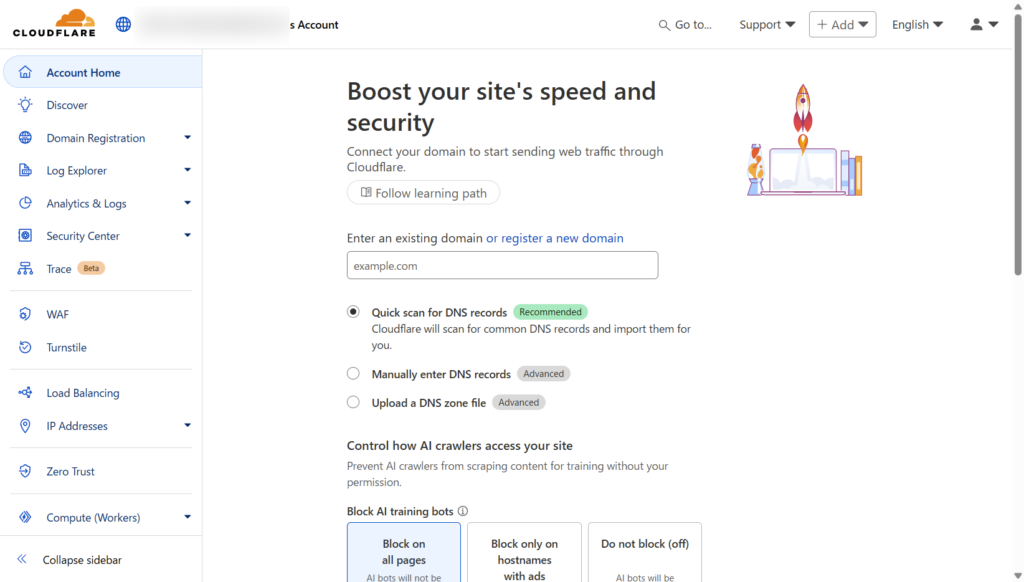The height and width of the screenshot is (582, 1024).
Task: Select Manually enter DNS records option
Action: (x=353, y=374)
